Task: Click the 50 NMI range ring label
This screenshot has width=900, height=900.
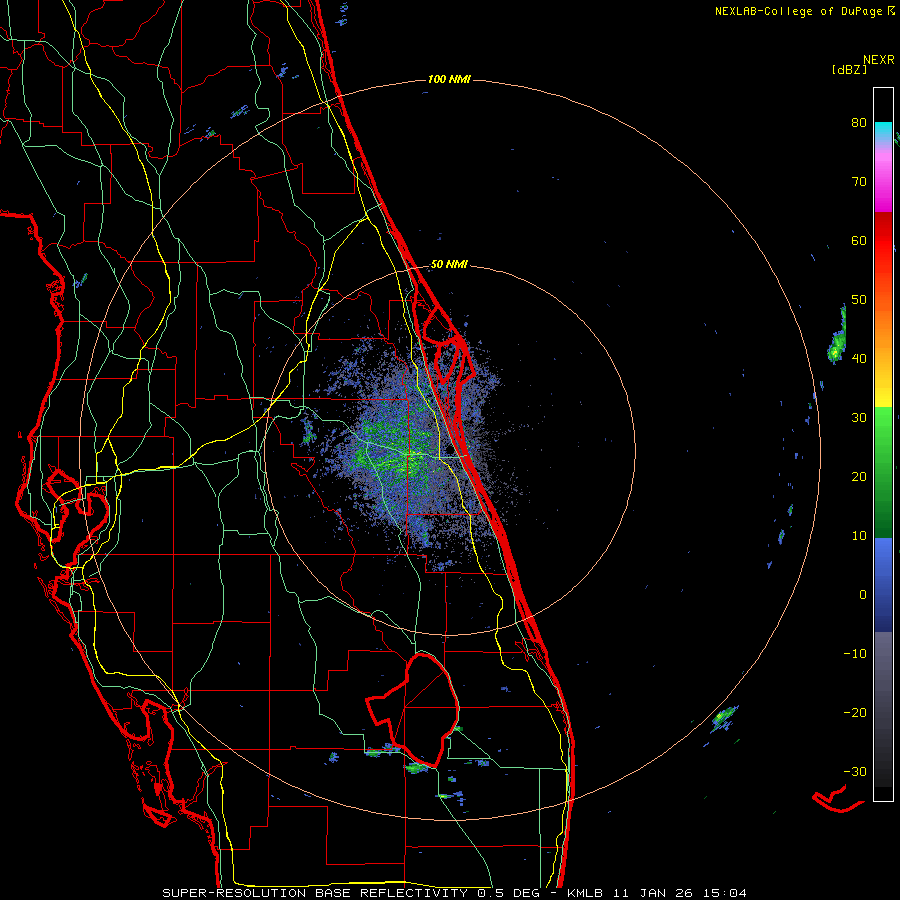Action: click(x=449, y=265)
